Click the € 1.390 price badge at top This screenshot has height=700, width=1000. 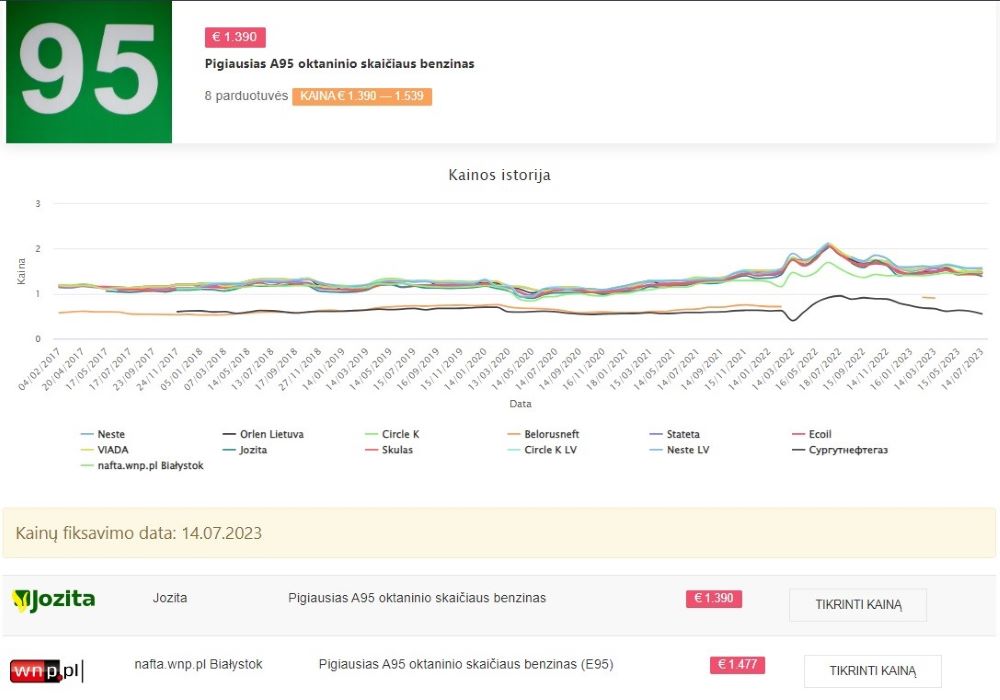click(x=235, y=37)
